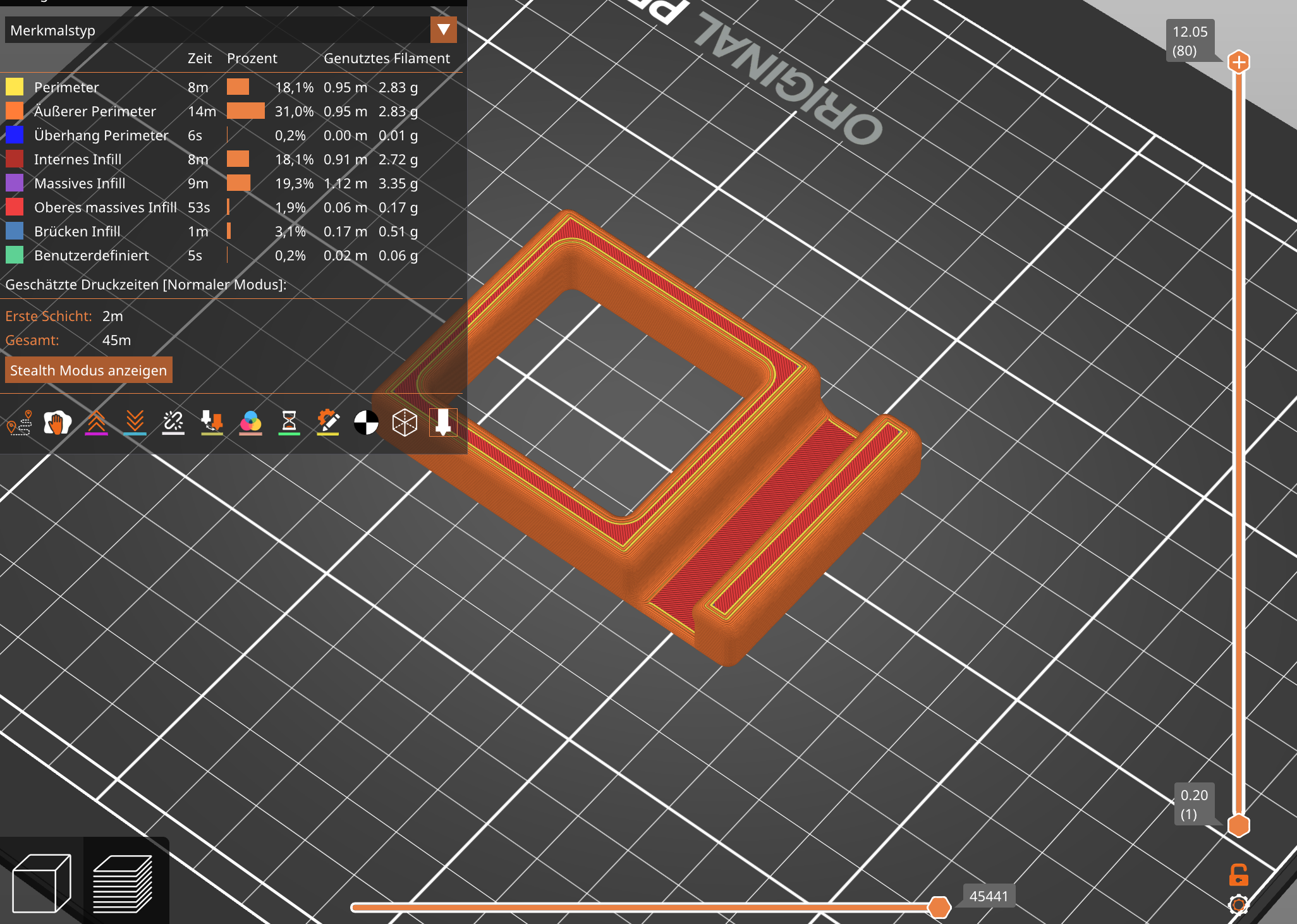Image resolution: width=1297 pixels, height=924 pixels.
Task: Toggle tool changes nozzle-swap icon
Action: point(212,423)
